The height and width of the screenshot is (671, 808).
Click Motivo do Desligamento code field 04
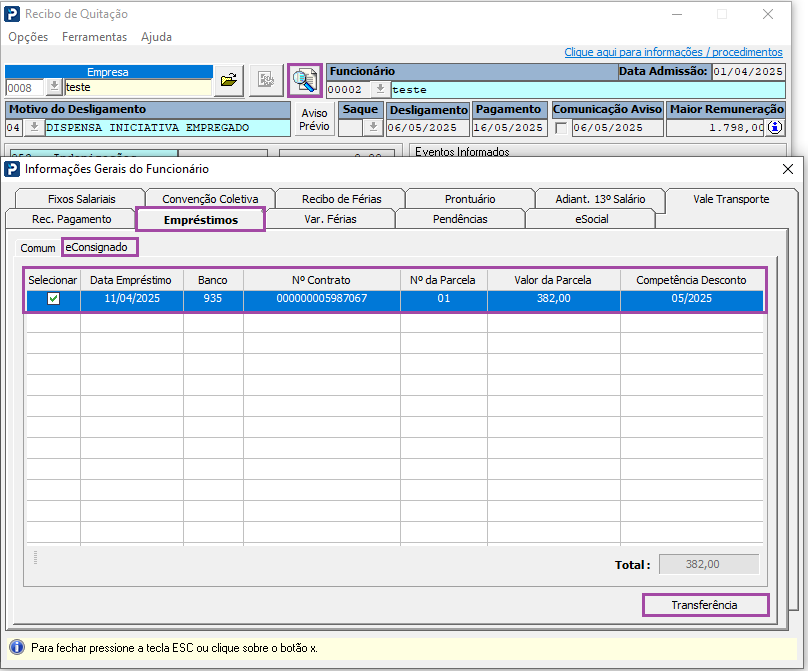coord(14,127)
